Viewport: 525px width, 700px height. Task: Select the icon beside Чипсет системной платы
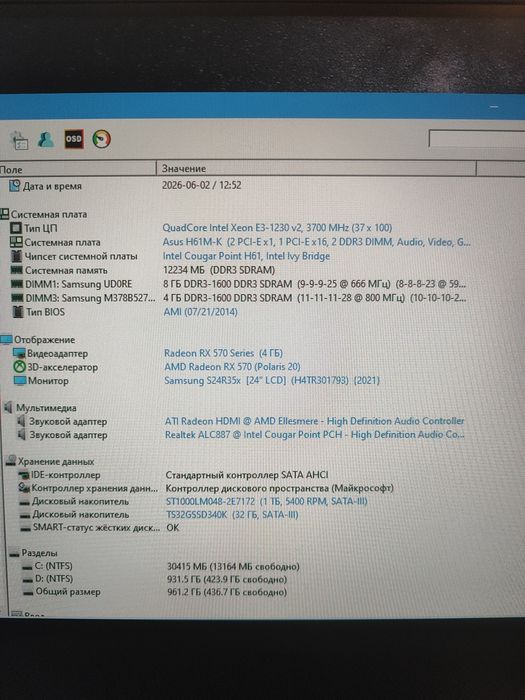17,256
